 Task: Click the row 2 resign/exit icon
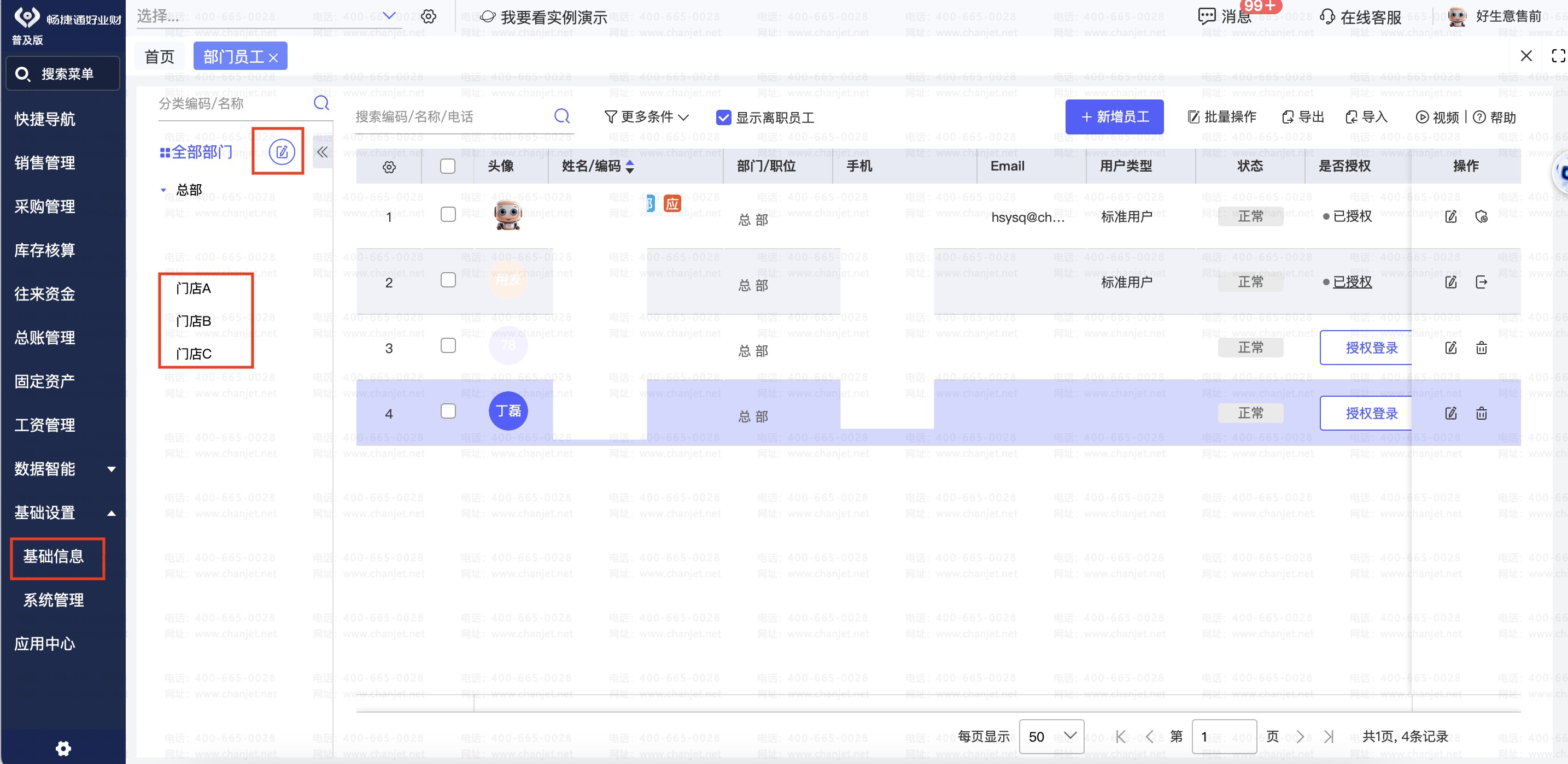(1482, 282)
